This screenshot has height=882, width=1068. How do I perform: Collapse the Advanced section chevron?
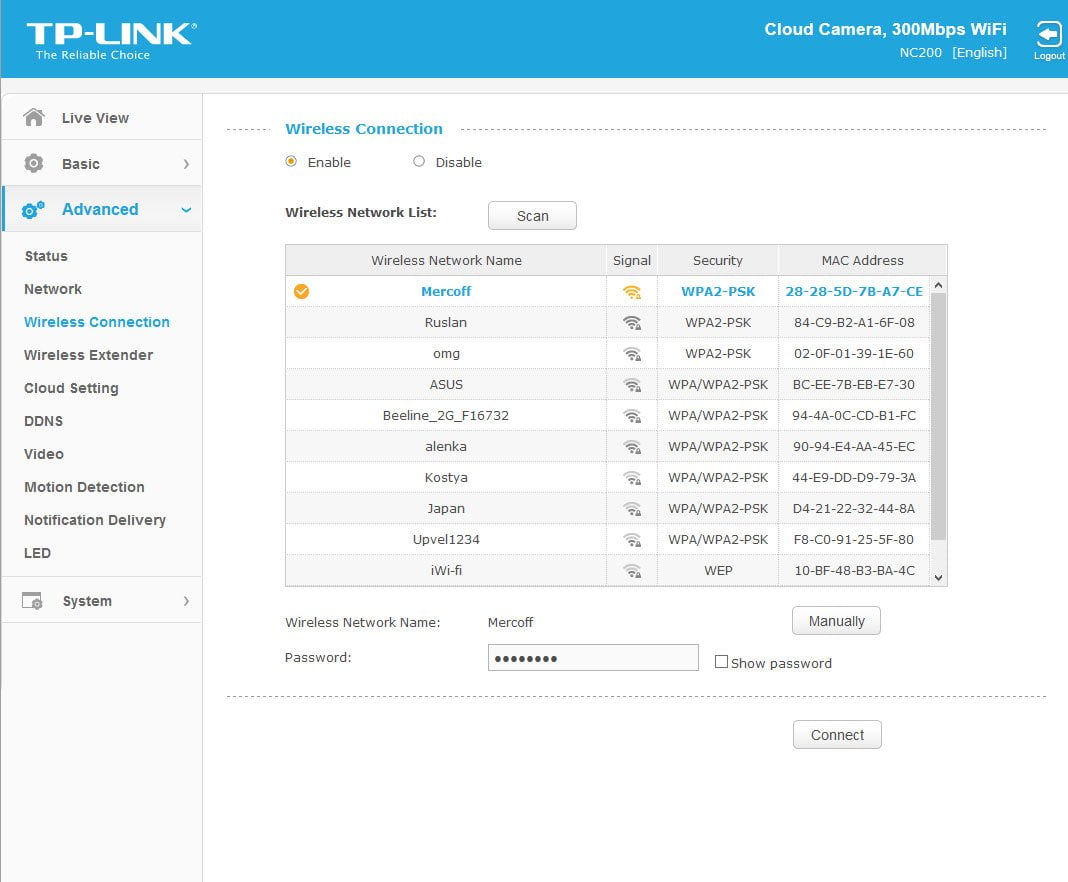(x=186, y=210)
